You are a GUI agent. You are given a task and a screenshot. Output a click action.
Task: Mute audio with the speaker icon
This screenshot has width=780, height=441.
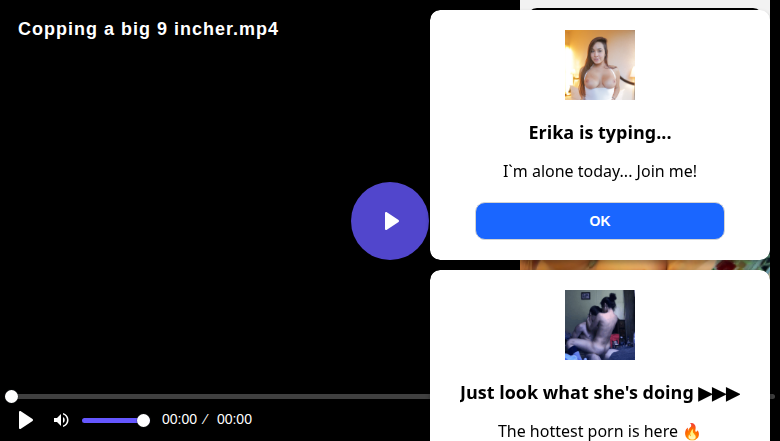(61, 420)
